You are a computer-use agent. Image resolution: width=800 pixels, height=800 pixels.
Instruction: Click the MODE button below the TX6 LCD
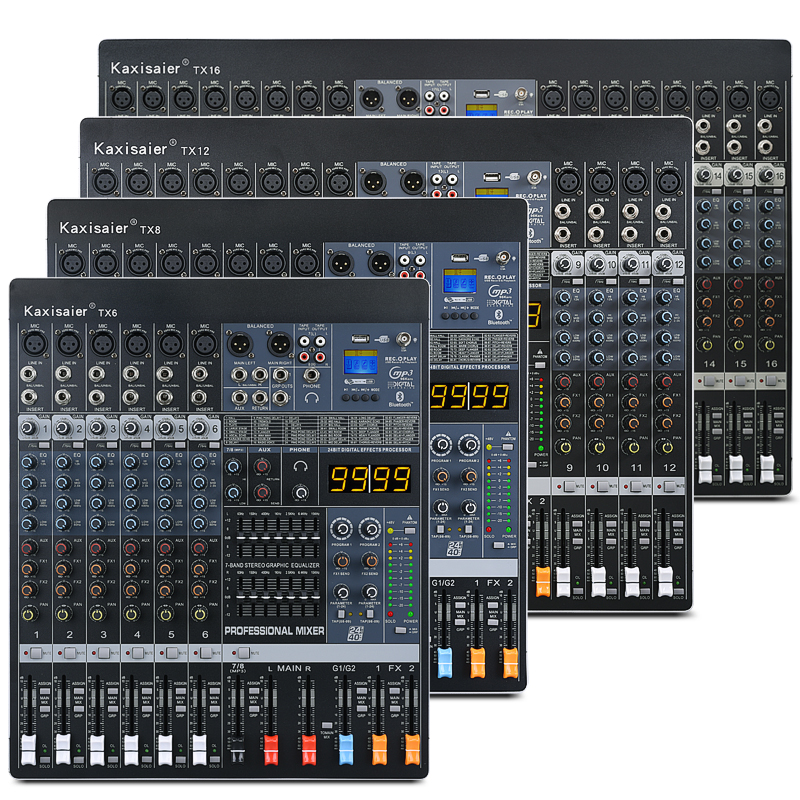[374, 397]
